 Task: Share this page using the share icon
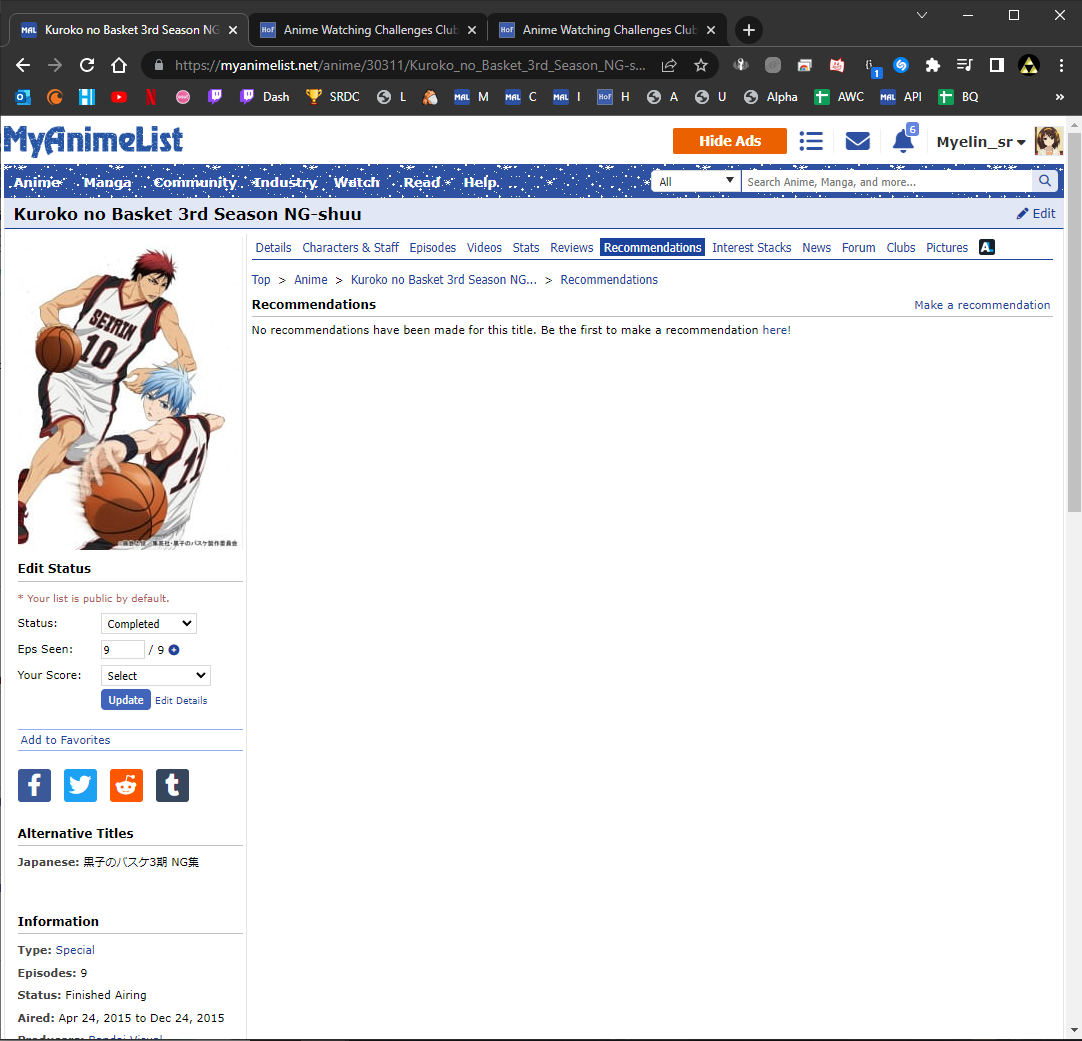669,65
